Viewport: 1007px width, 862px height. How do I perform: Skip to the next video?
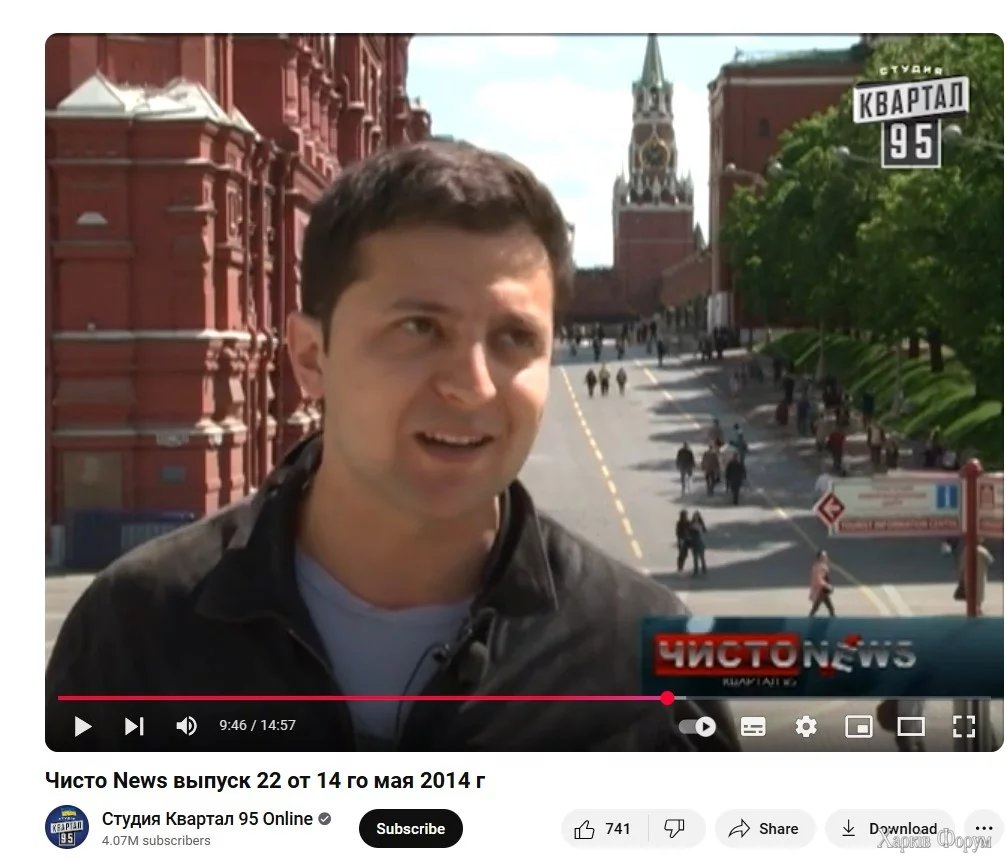(134, 726)
